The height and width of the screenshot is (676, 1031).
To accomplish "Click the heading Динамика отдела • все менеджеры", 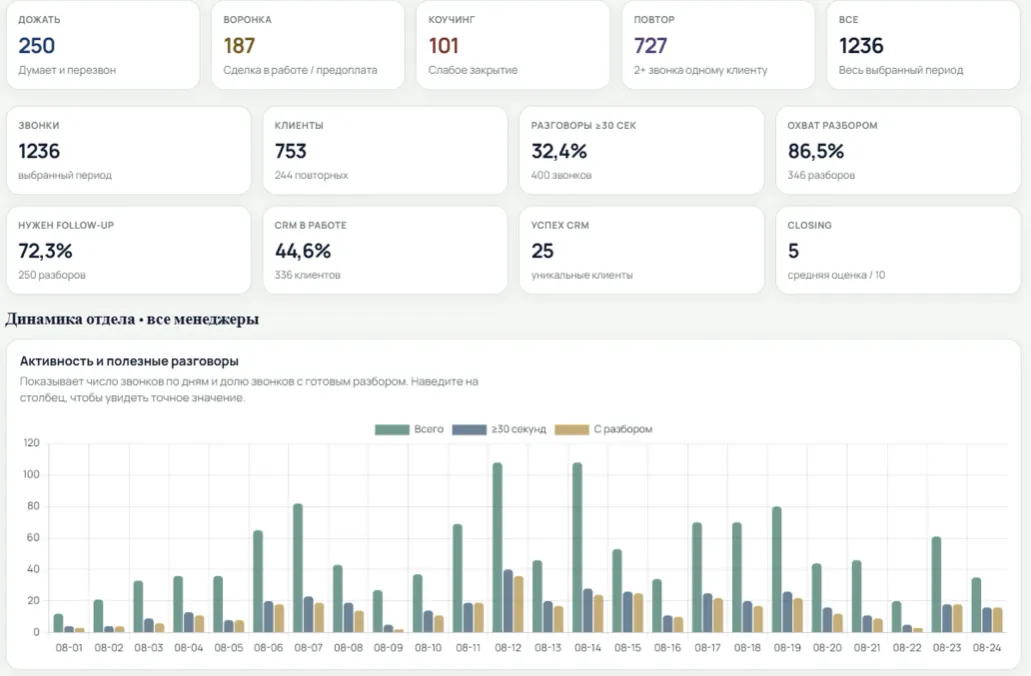I will (132, 320).
